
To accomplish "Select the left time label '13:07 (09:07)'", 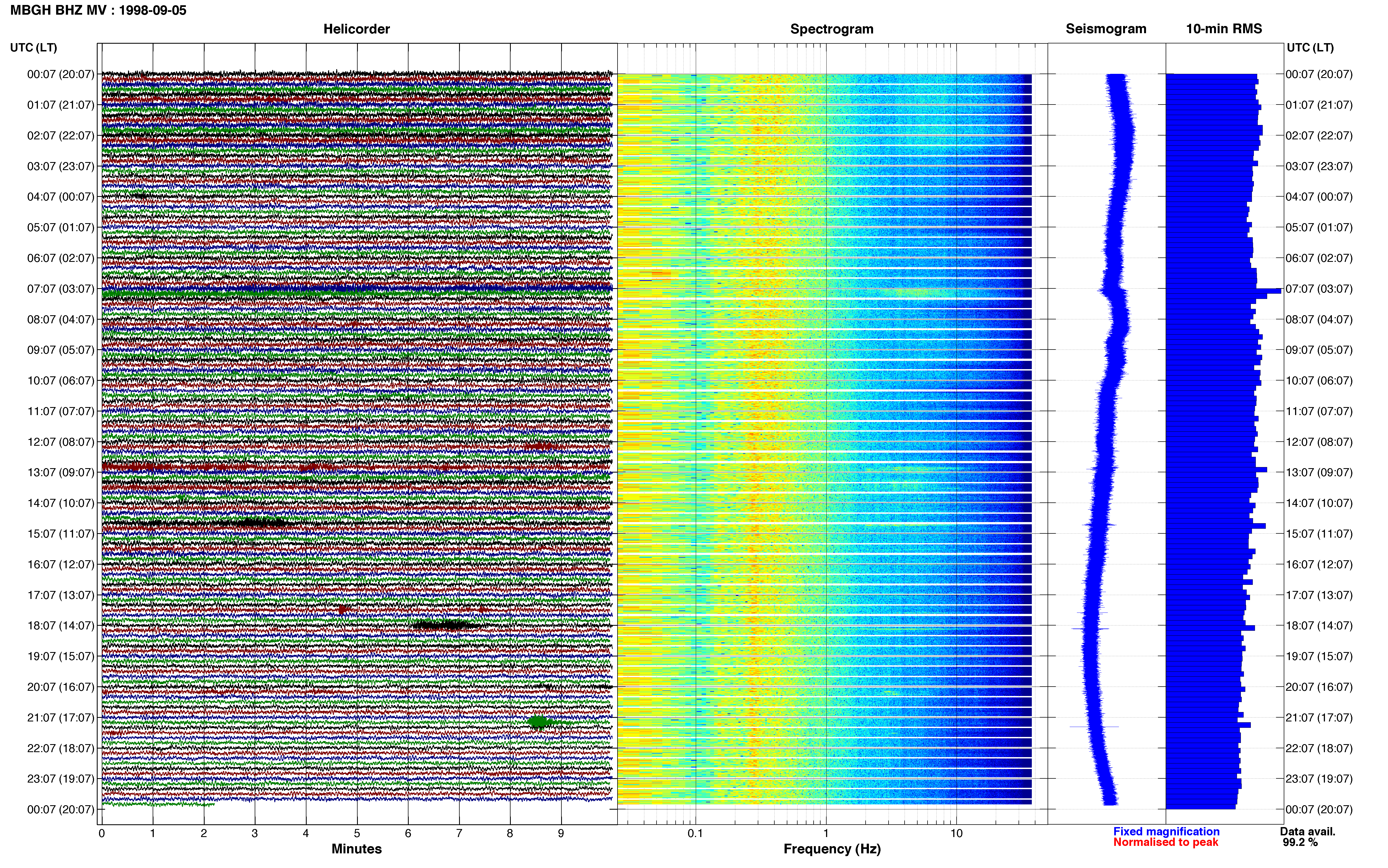I will (60, 473).
